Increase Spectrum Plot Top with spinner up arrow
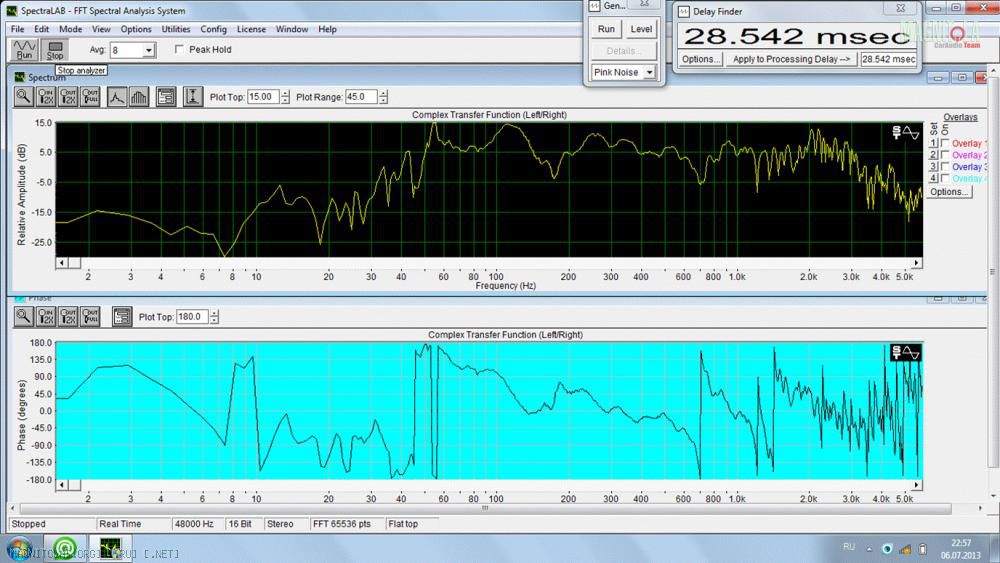 pyautogui.click(x=285, y=93)
